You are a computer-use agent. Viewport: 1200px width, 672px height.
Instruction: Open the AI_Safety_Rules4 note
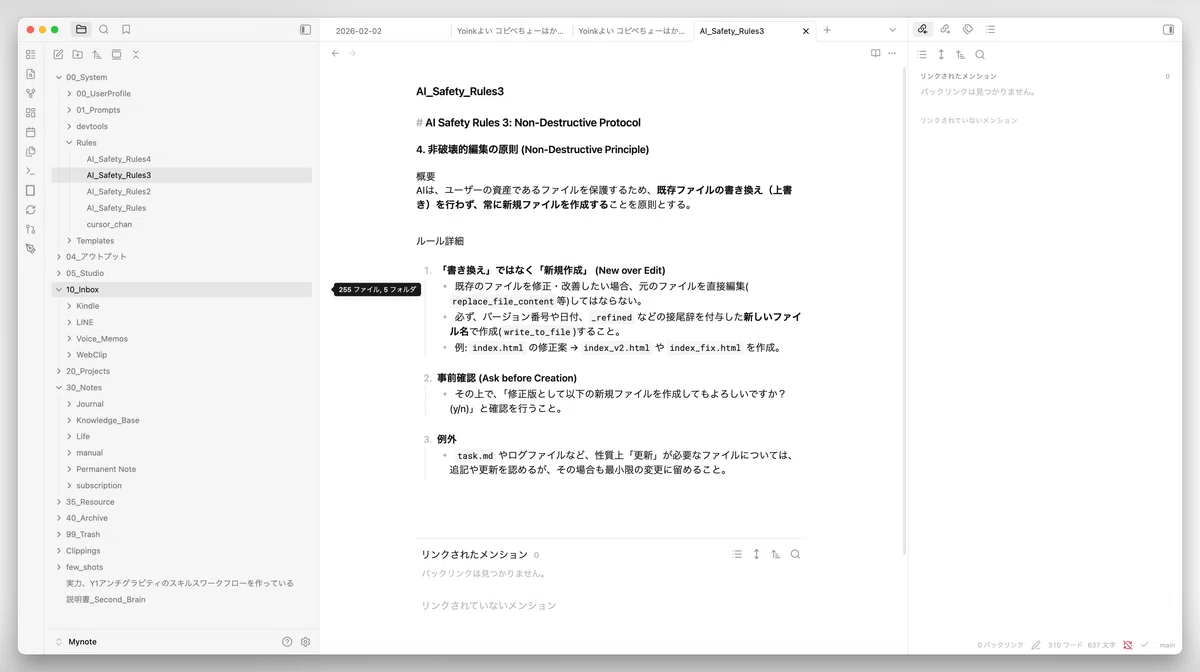tap(118, 159)
